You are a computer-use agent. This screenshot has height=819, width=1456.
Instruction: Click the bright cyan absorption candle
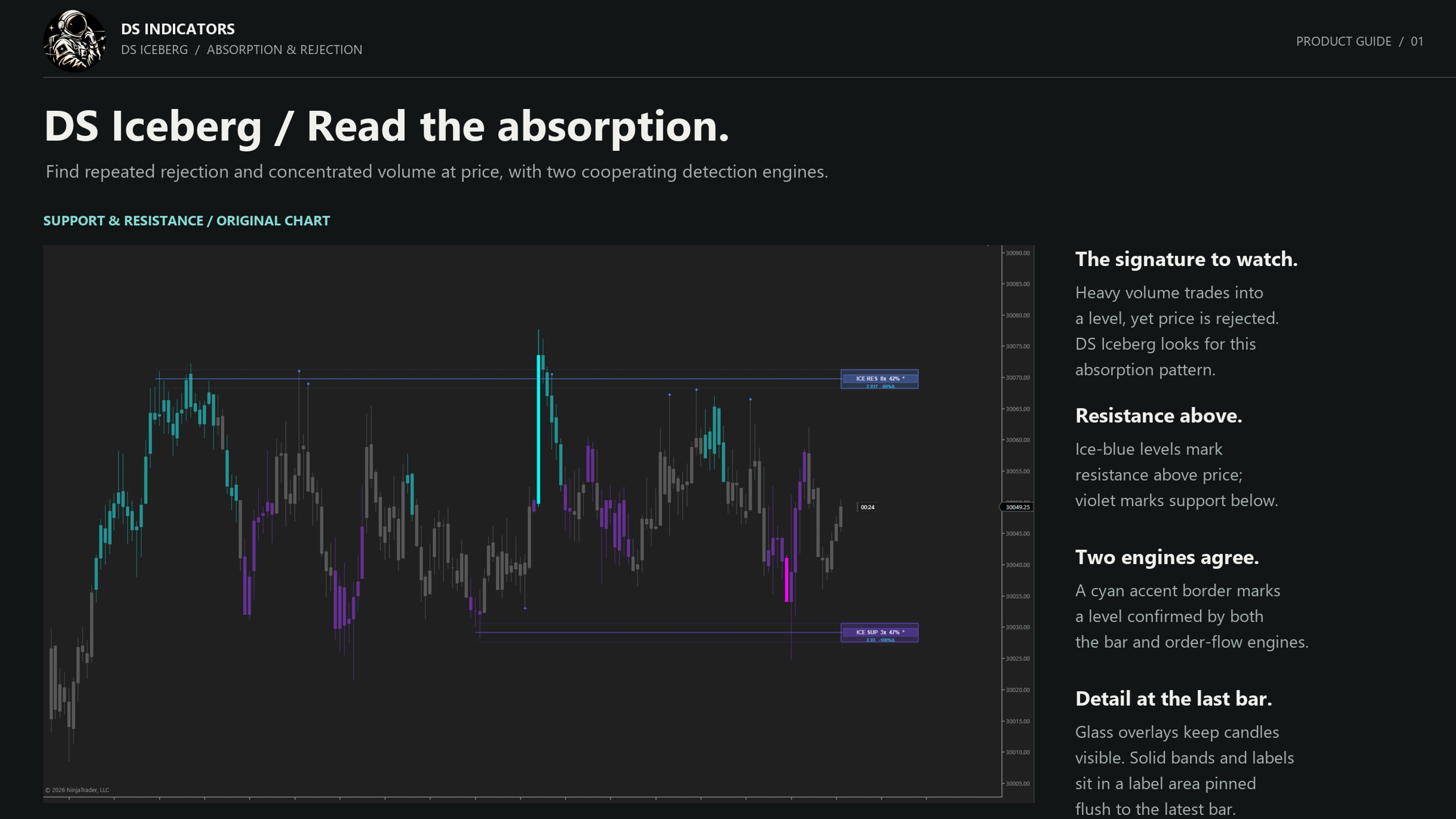[x=539, y=429]
